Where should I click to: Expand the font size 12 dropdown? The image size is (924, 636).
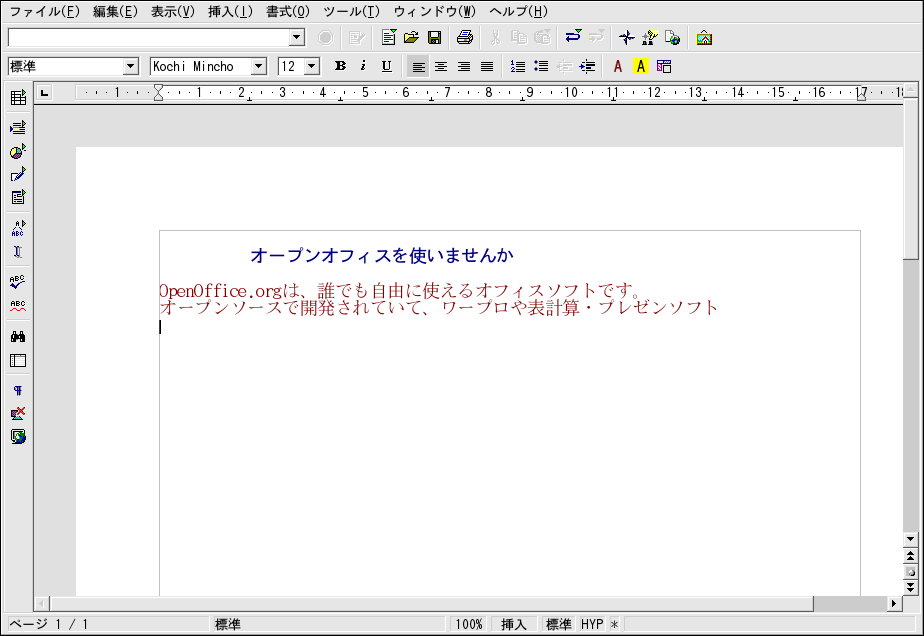[311, 66]
